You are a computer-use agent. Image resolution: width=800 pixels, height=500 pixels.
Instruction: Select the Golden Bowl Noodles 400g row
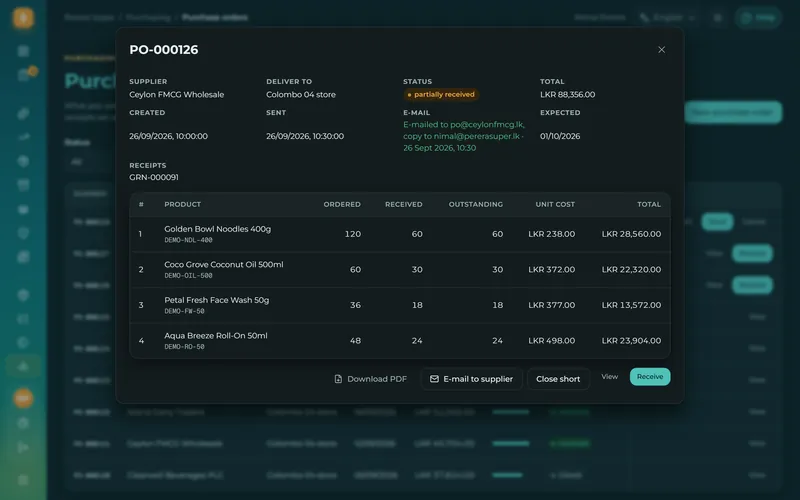coord(400,234)
